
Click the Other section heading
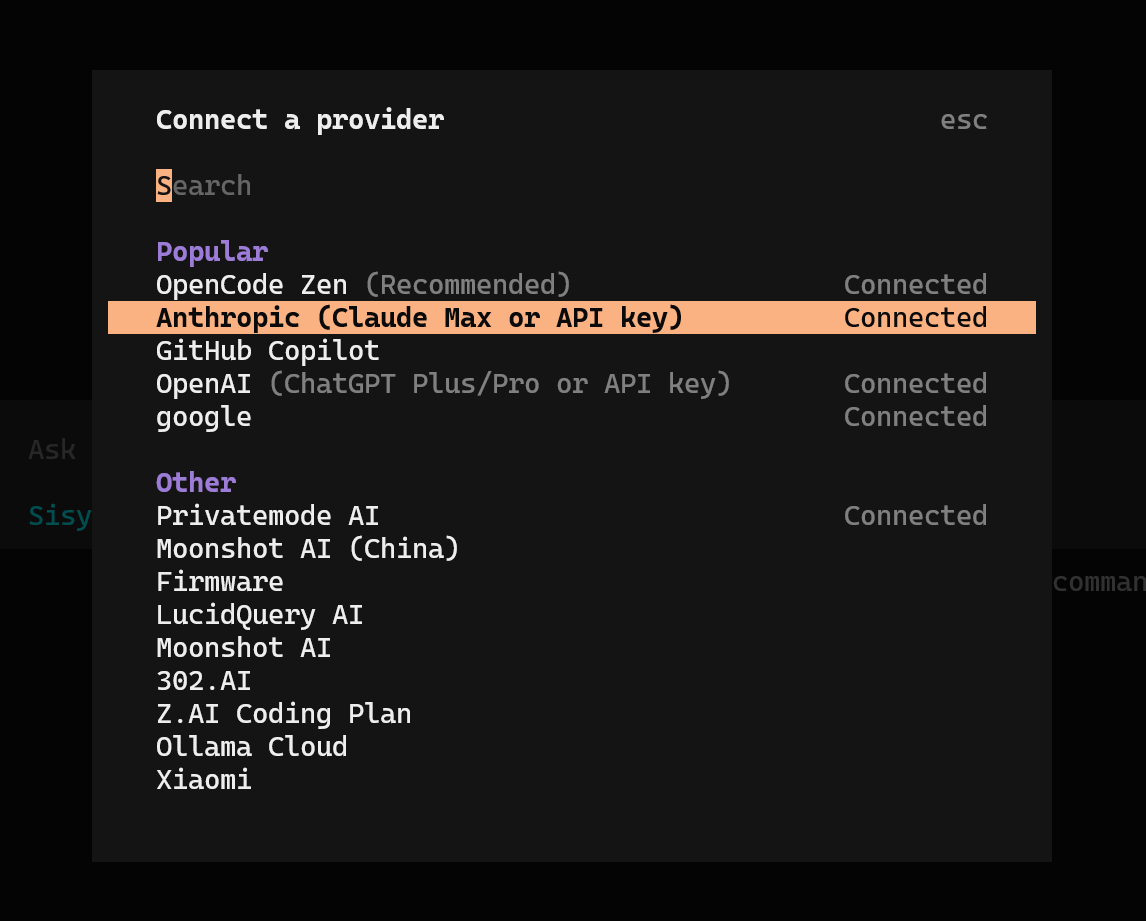click(x=196, y=482)
